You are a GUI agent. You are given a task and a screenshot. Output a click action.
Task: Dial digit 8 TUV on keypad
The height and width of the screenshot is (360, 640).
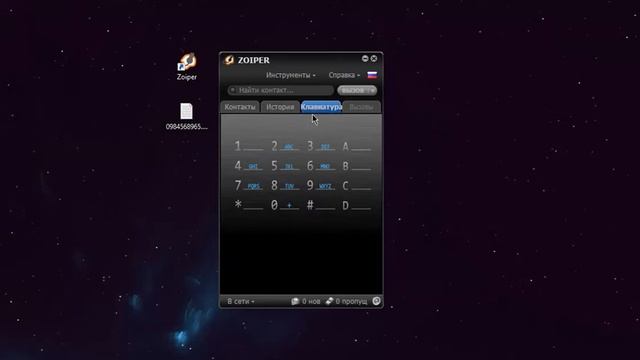pyautogui.click(x=285, y=185)
